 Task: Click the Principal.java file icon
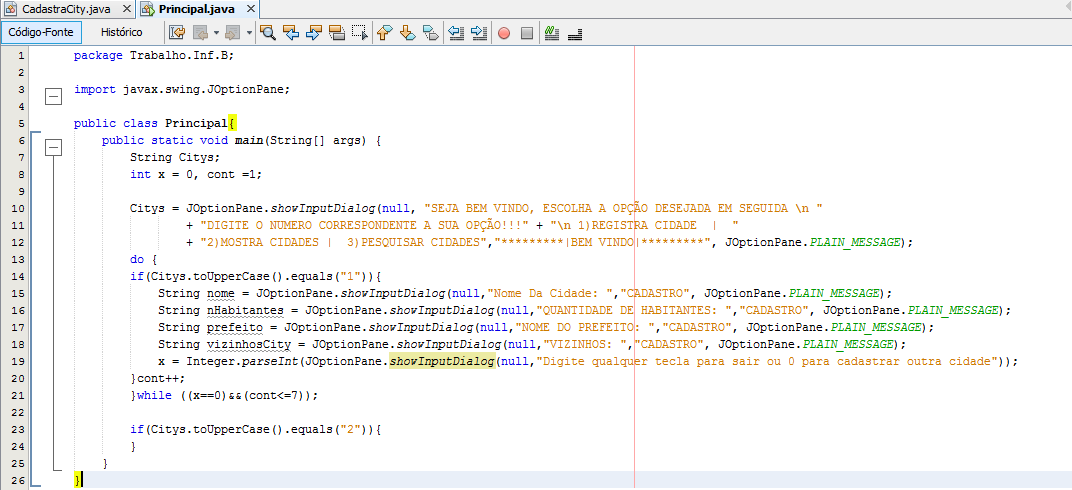pyautogui.click(x=148, y=10)
